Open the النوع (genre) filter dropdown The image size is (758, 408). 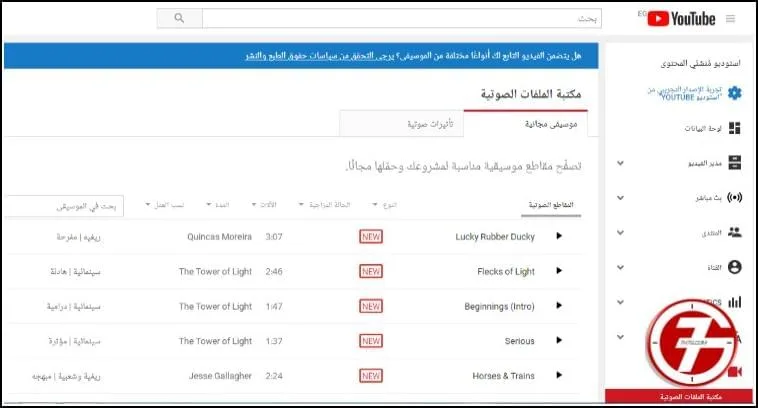[385, 205]
